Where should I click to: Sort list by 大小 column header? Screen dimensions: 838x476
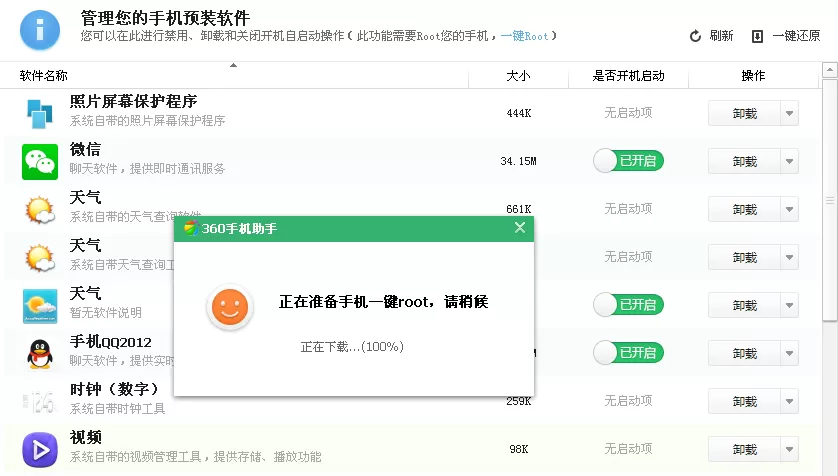point(518,76)
